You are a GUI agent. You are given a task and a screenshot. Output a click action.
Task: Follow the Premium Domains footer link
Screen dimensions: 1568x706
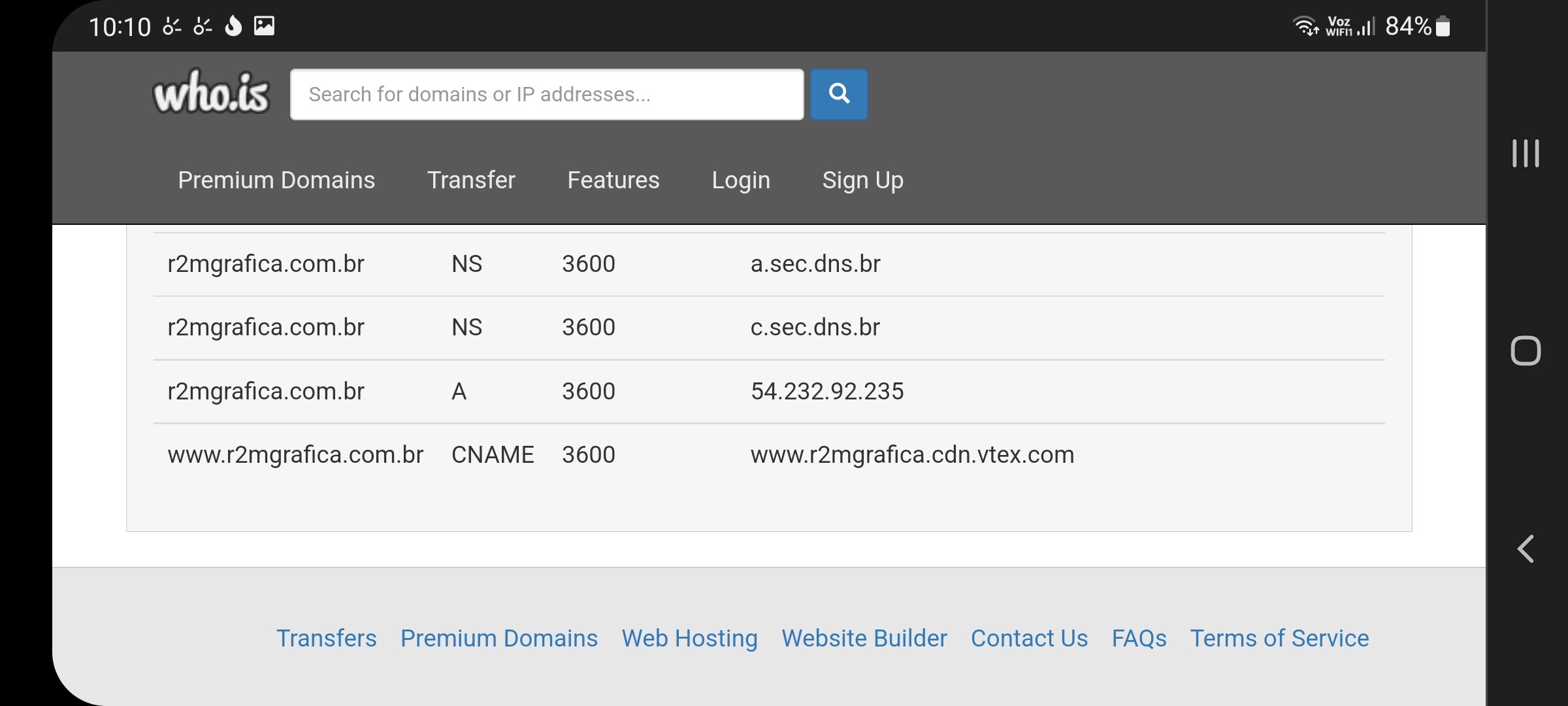[499, 638]
